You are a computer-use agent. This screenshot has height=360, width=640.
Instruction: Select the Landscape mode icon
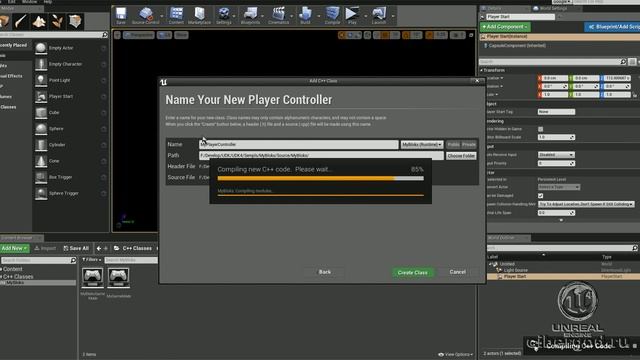click(39, 21)
